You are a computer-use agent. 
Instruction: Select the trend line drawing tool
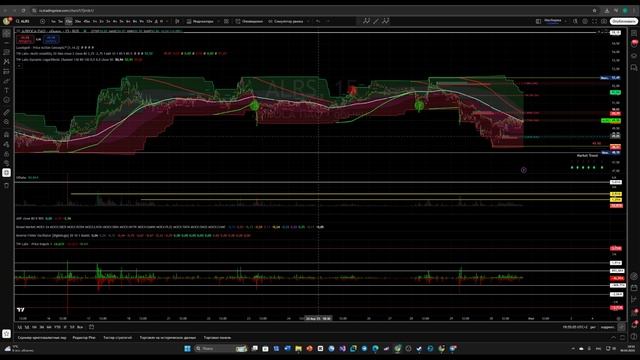pyautogui.click(x=7, y=43)
